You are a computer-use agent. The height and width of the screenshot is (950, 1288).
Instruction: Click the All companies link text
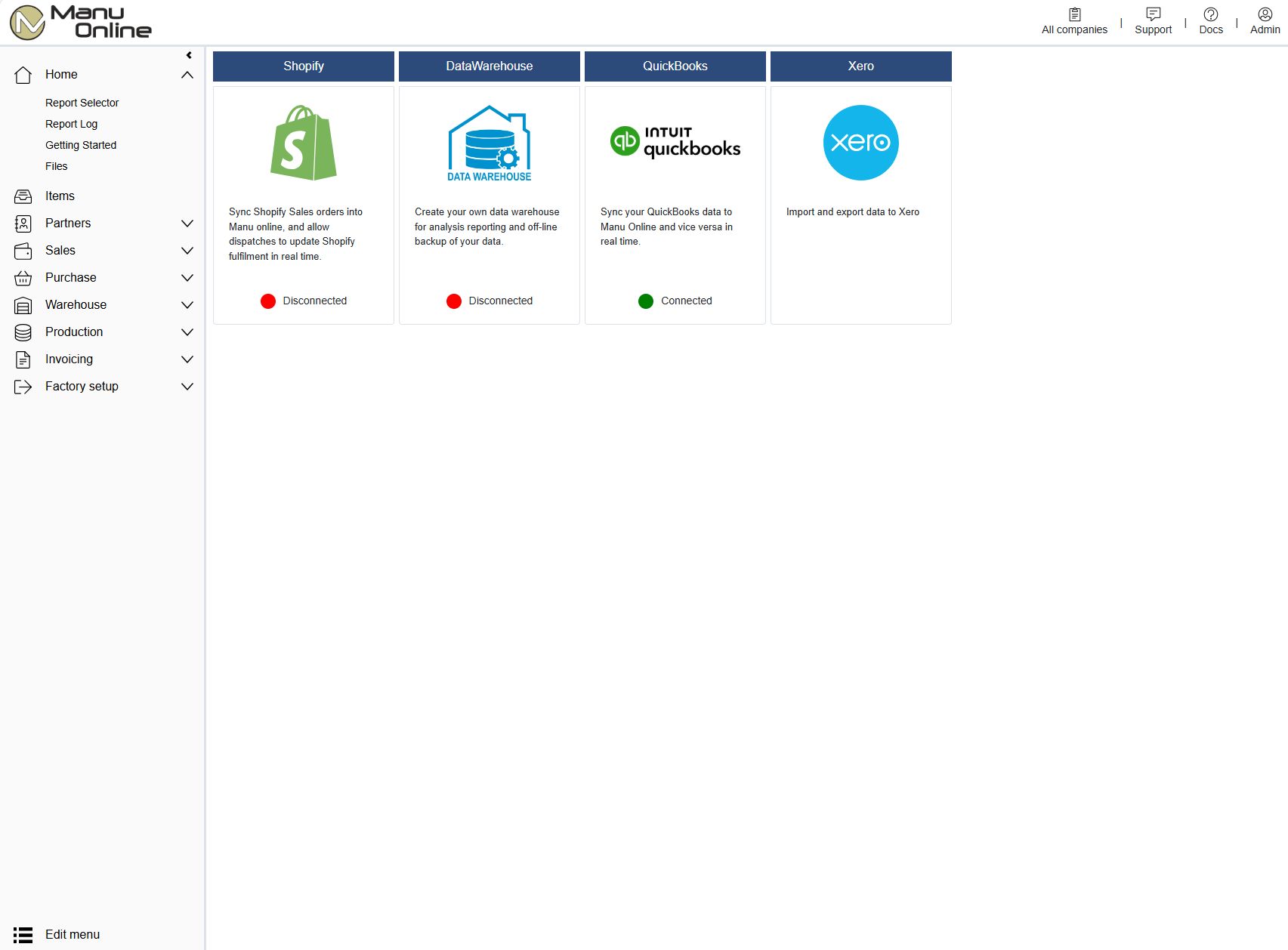(x=1074, y=30)
